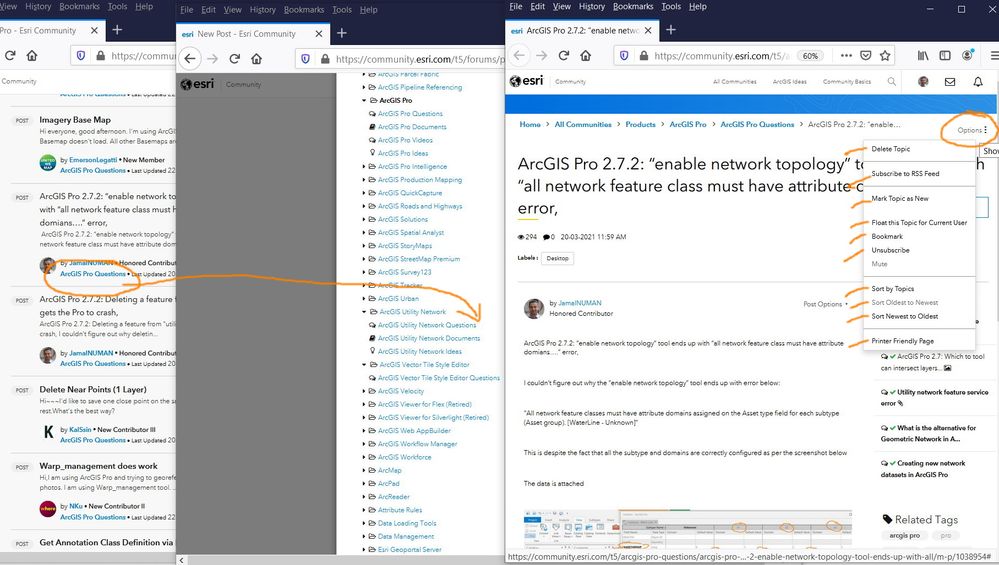Click the All Communities breadcrumb

(x=583, y=124)
